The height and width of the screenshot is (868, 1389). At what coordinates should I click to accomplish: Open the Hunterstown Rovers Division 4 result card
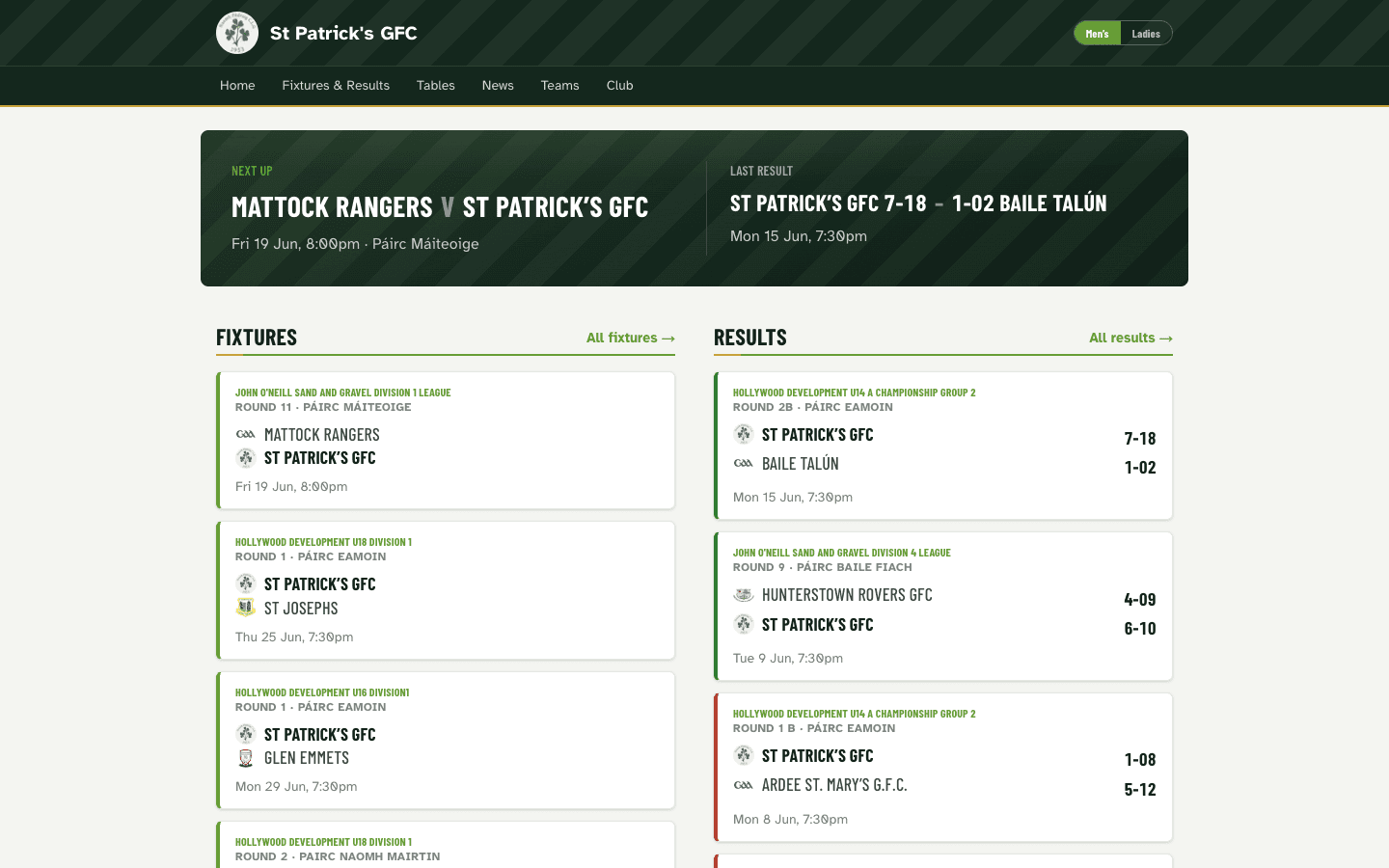tap(943, 607)
